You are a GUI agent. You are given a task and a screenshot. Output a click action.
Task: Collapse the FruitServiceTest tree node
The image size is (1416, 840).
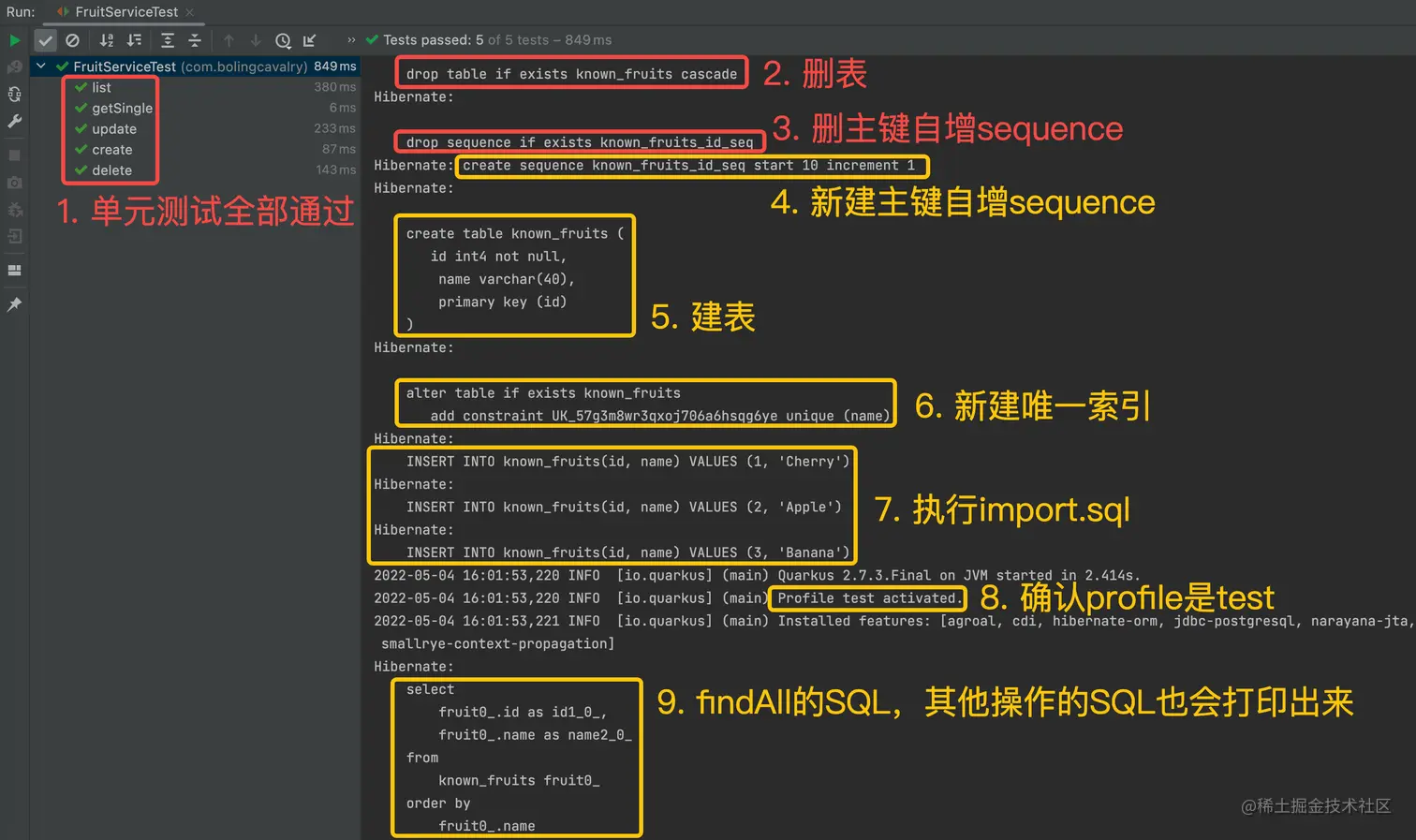41,66
